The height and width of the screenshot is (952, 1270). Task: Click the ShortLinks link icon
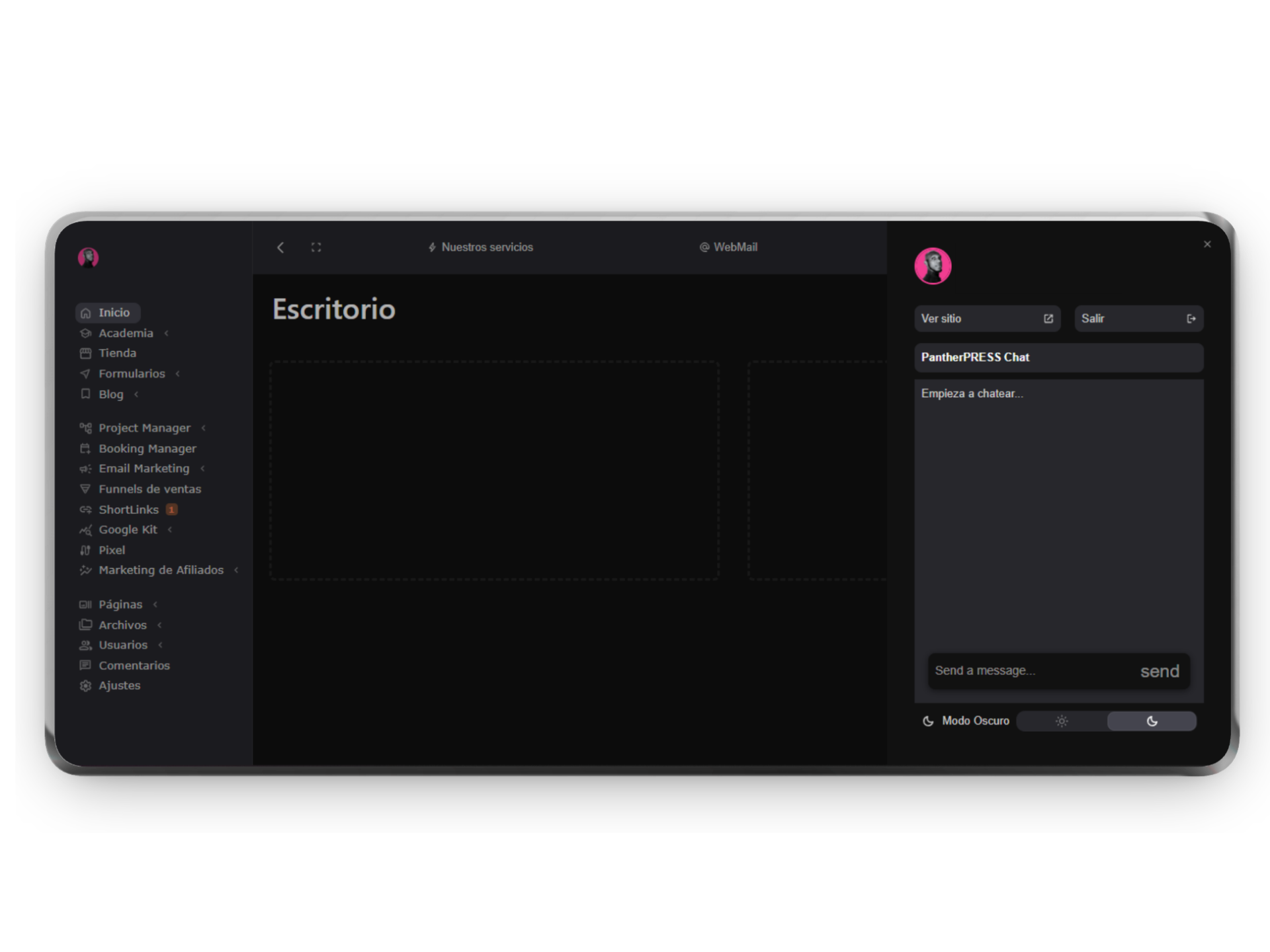click(x=85, y=510)
